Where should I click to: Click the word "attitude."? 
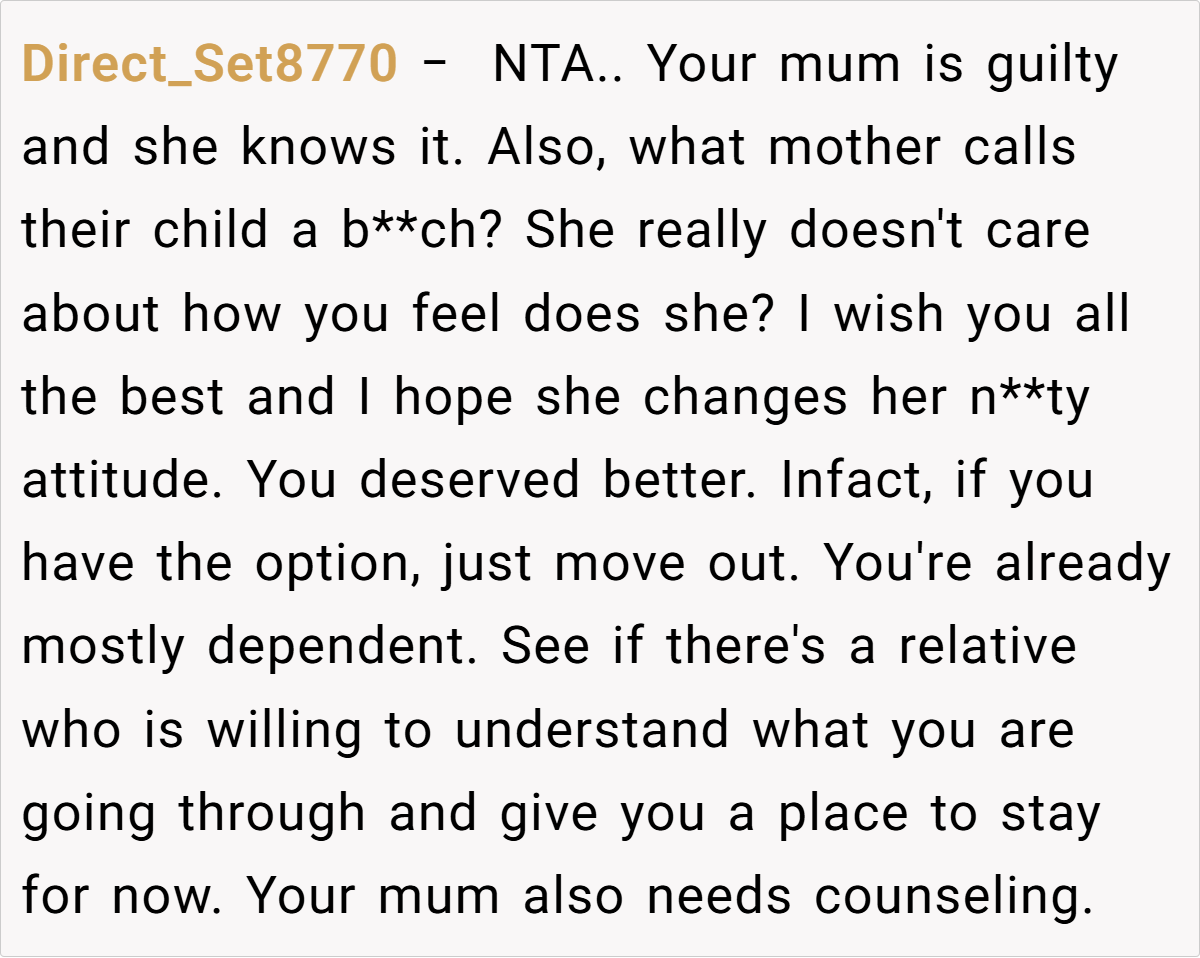pos(125,481)
